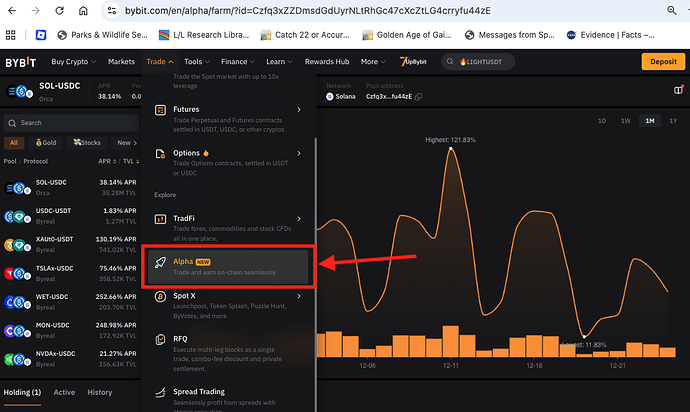
Task: Switch to the Active tab
Action: click(x=64, y=392)
